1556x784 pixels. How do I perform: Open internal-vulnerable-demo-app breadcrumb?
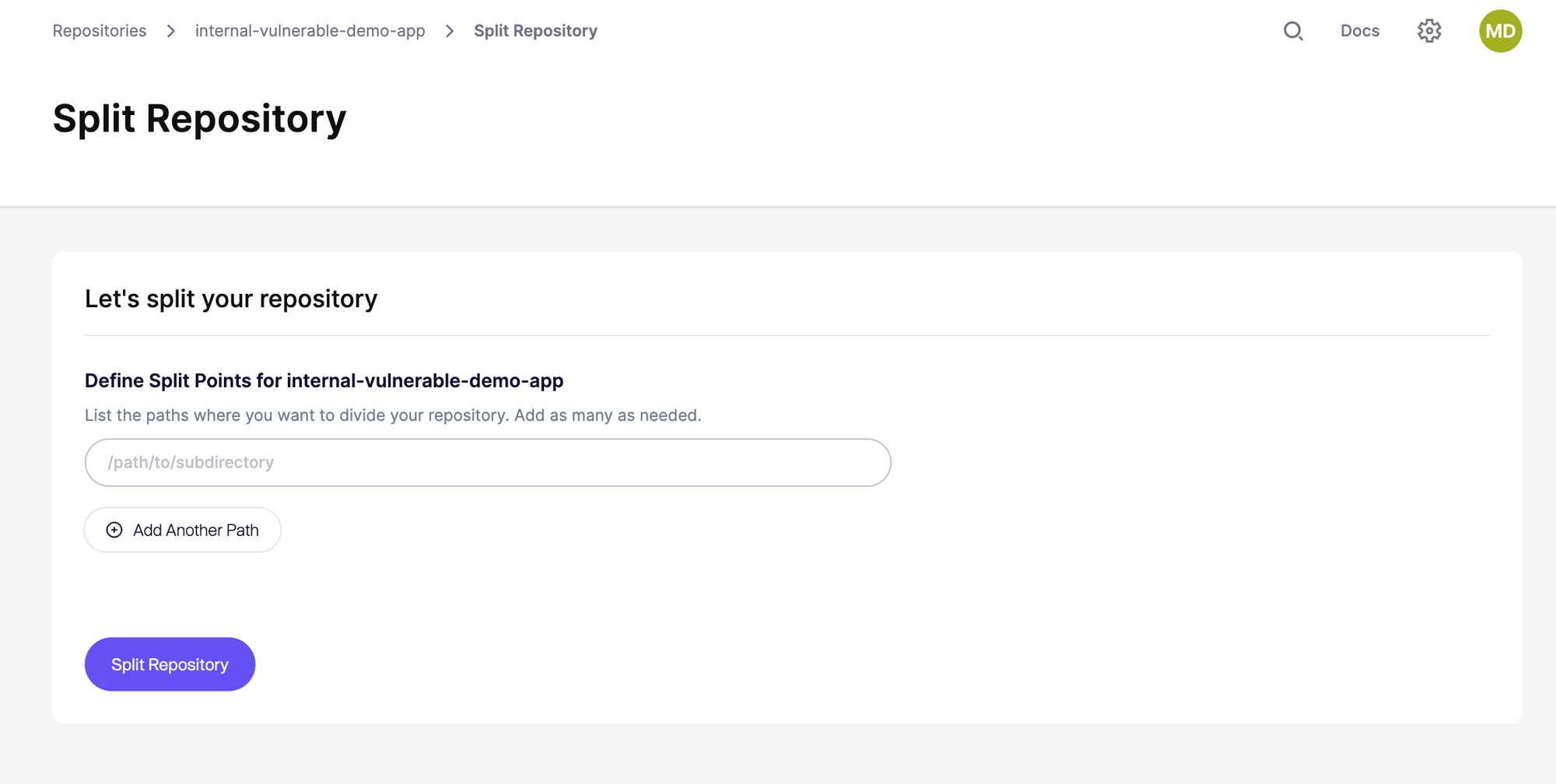point(310,31)
